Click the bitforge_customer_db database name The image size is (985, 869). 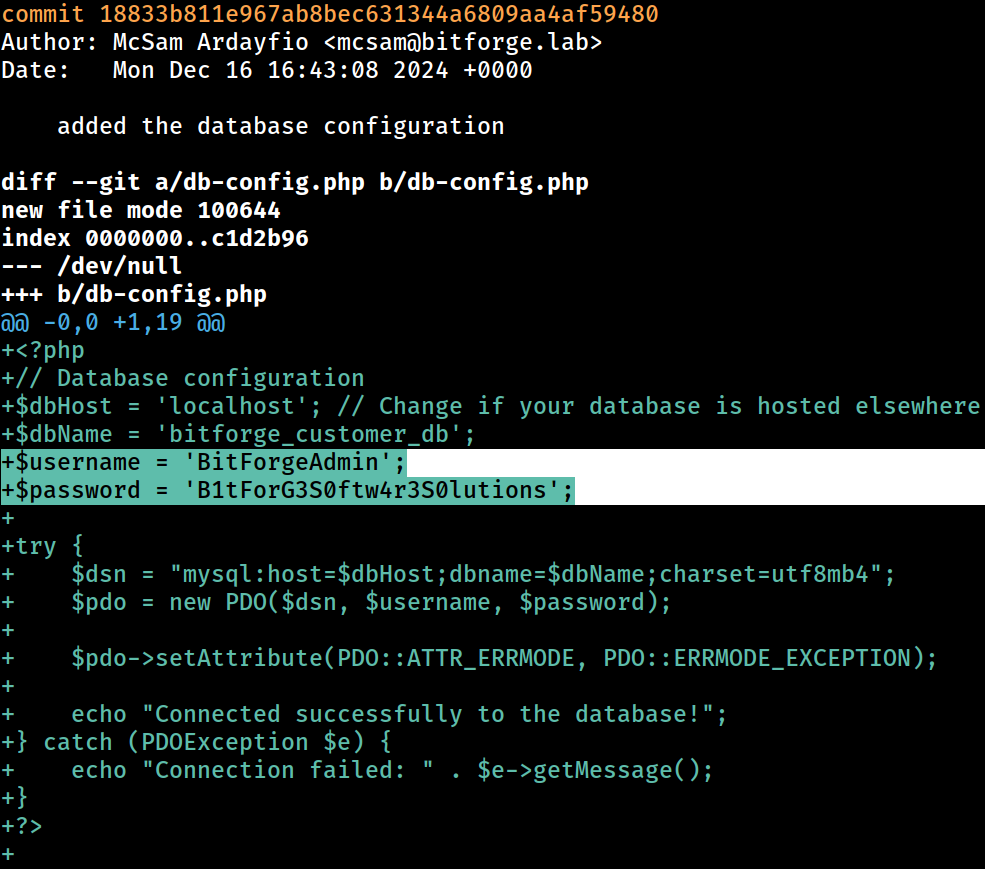coord(308,434)
